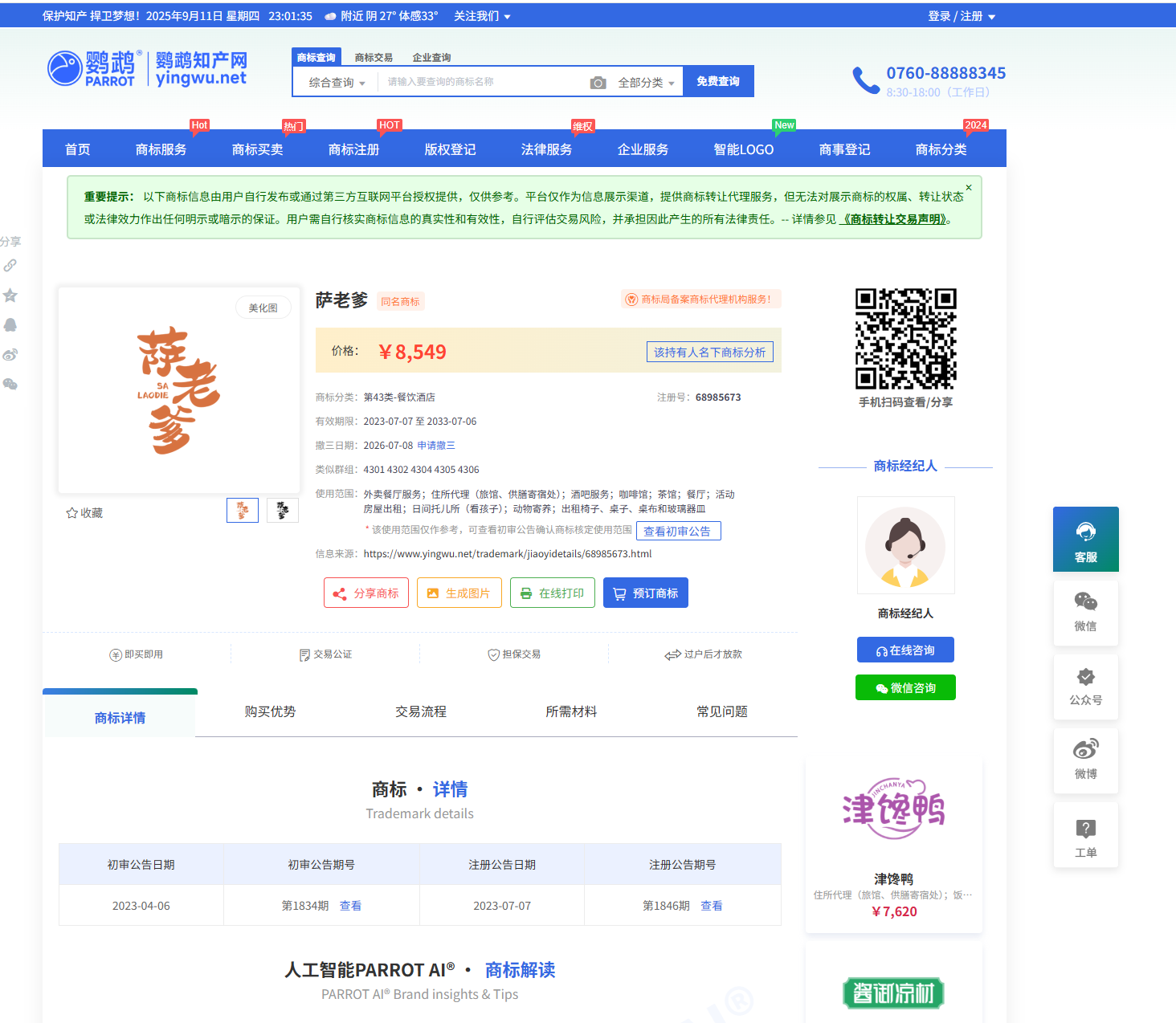
Task: Expand the 综合查询 search type dropdown
Action: click(x=337, y=83)
